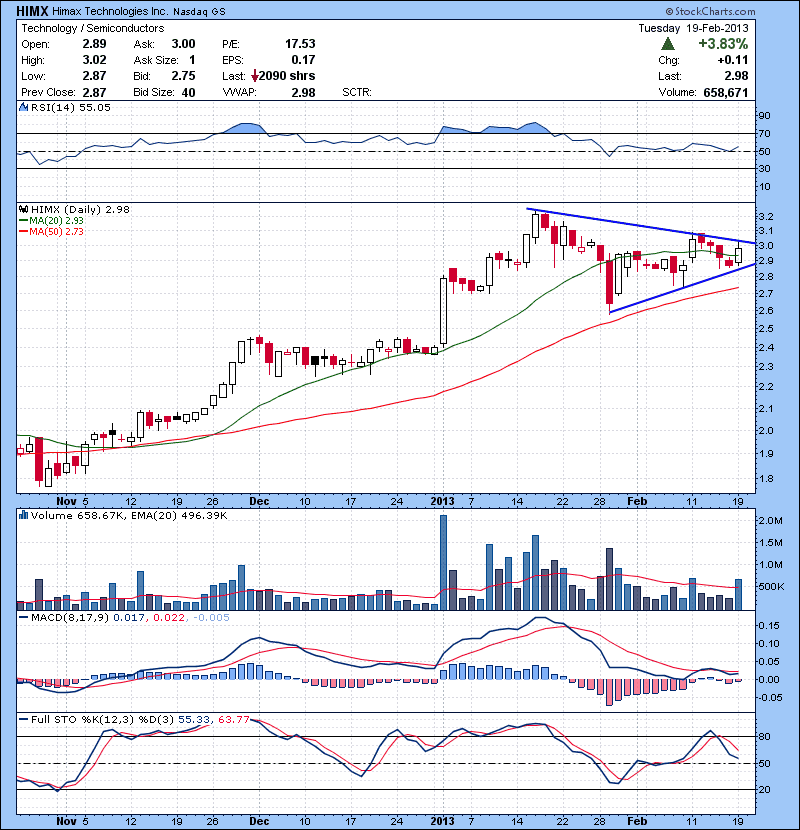The width and height of the screenshot is (800, 830).
Task: Click the upper blue descending trendline
Action: (641, 226)
